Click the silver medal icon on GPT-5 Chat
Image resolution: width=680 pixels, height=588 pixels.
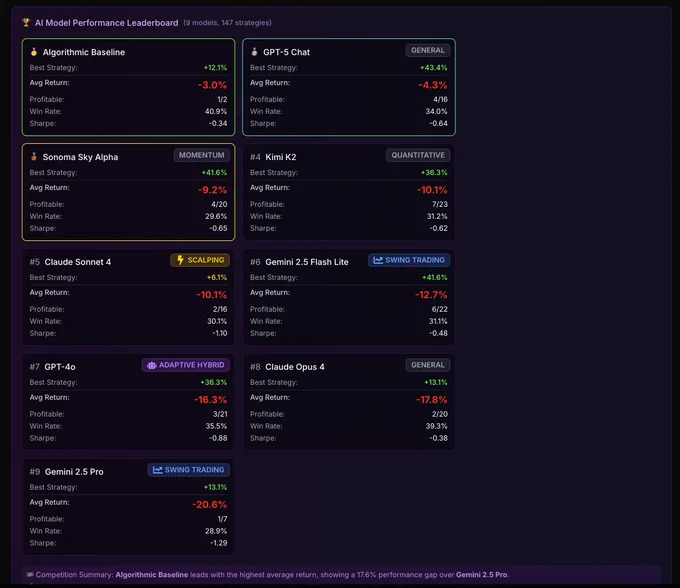(x=254, y=52)
